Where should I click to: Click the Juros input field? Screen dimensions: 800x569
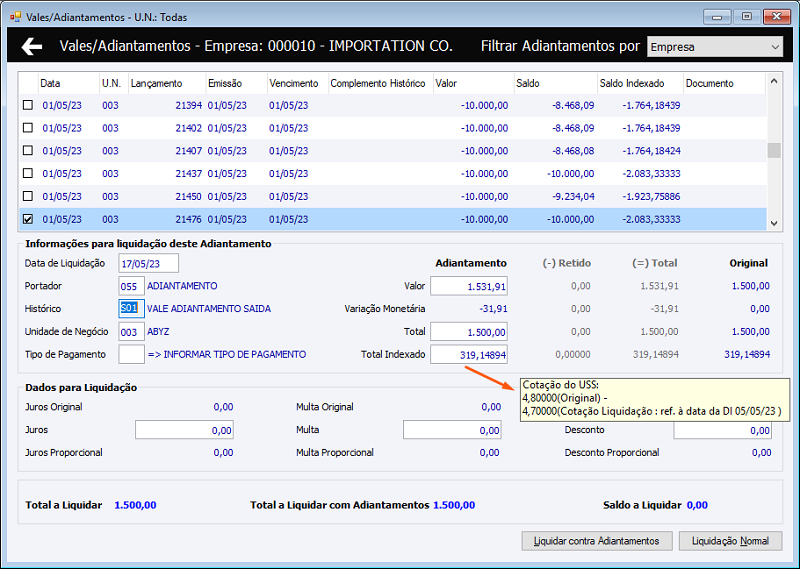184,430
